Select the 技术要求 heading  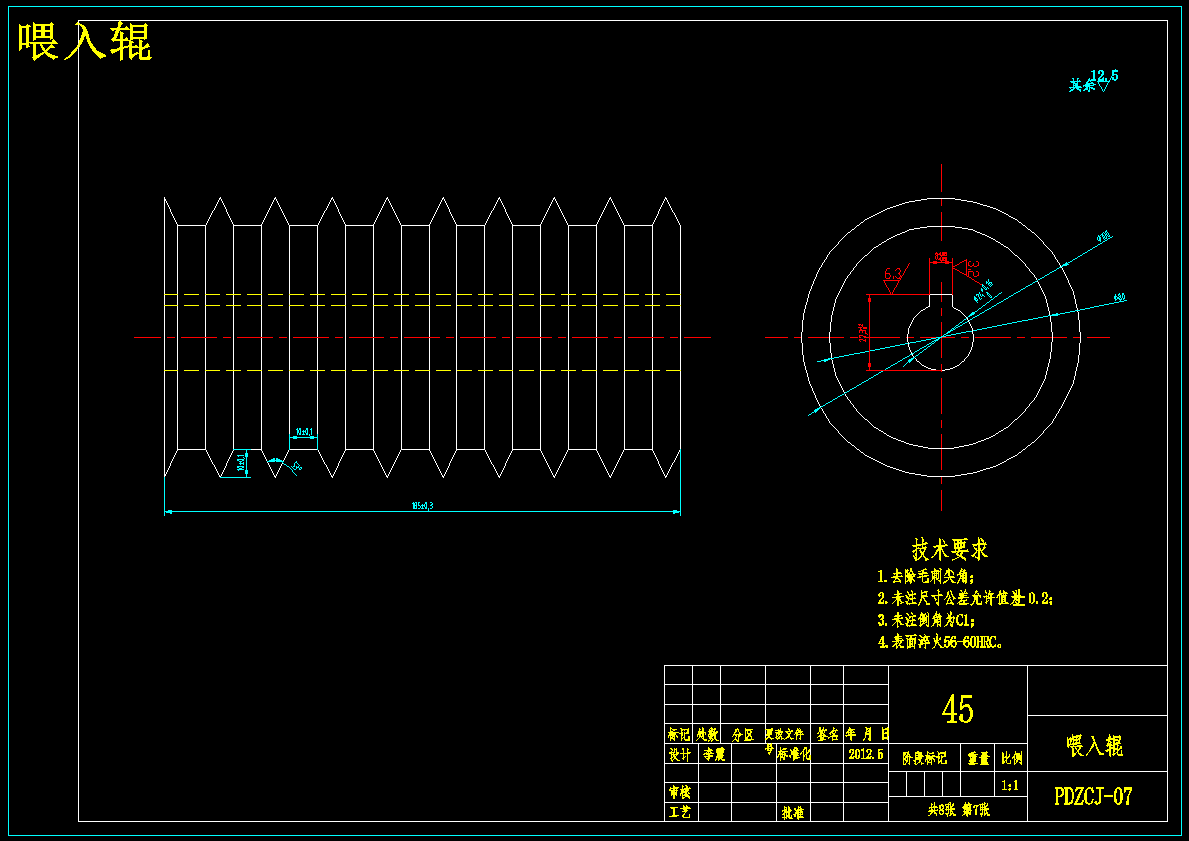pos(949,549)
